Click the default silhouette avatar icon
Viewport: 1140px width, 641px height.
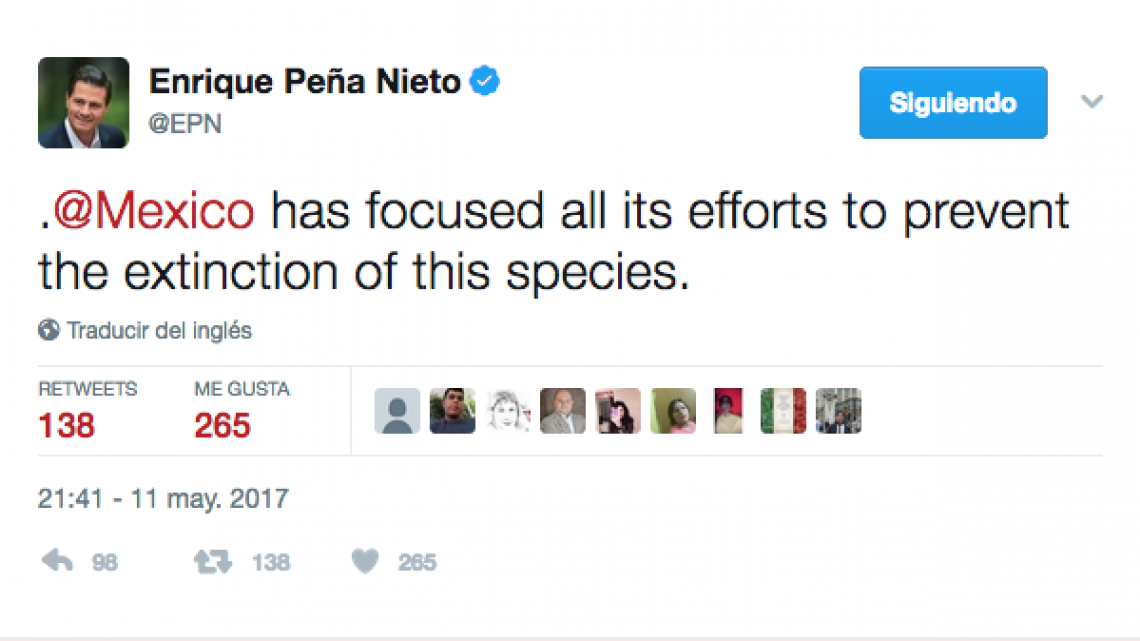point(397,410)
